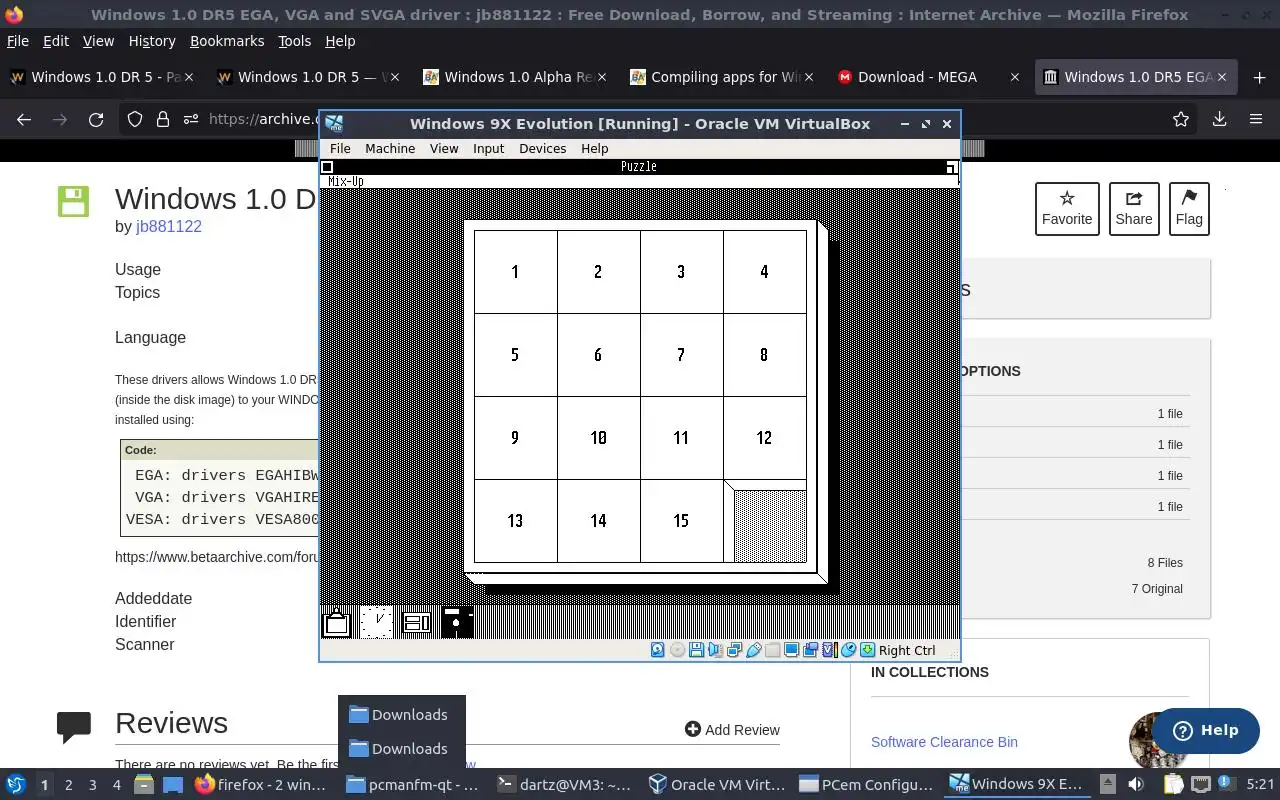Screen dimensions: 1280x800
Task: Click the recording indicator in VirtualBox status bar
Action: click(x=810, y=650)
